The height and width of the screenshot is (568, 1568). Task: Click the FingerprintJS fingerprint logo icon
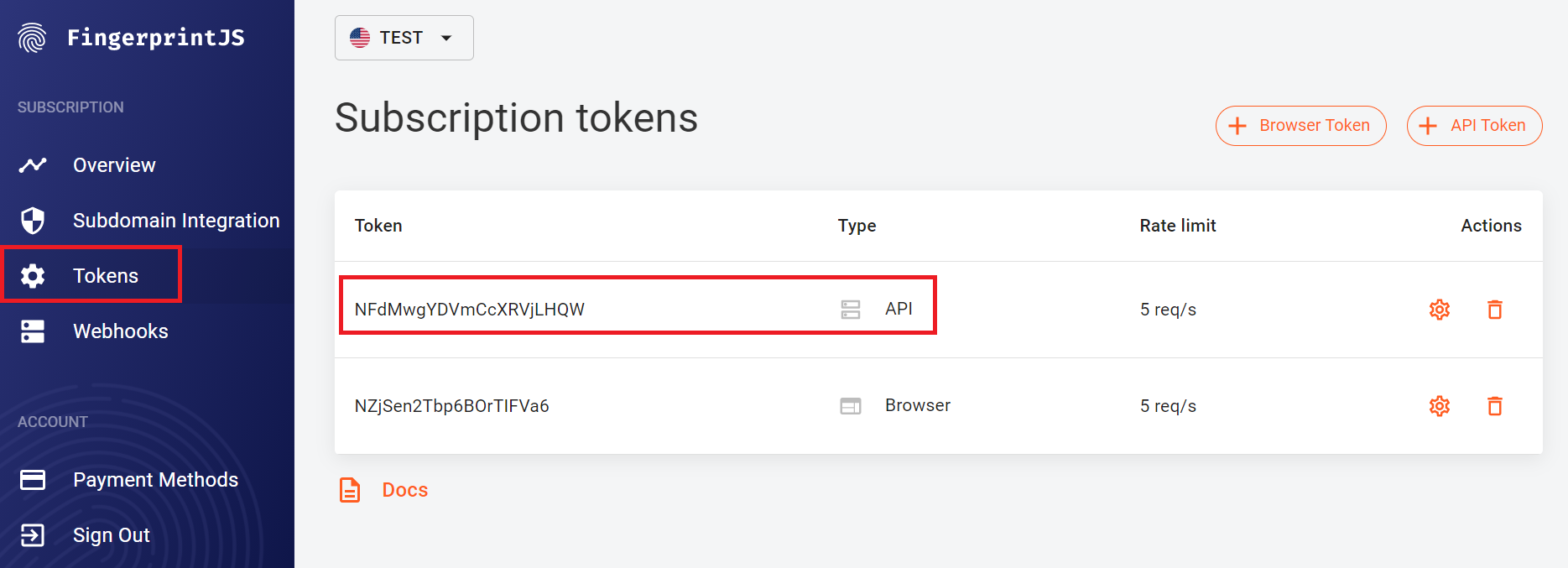click(x=32, y=38)
